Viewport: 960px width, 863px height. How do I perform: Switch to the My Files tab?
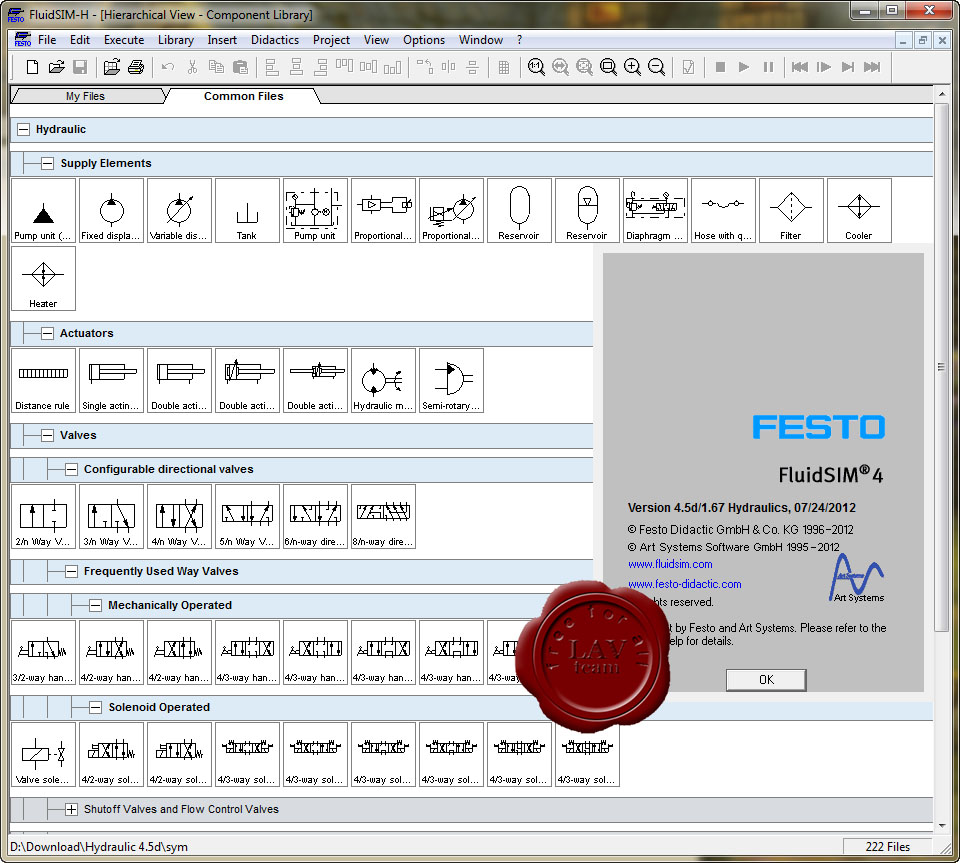point(86,96)
